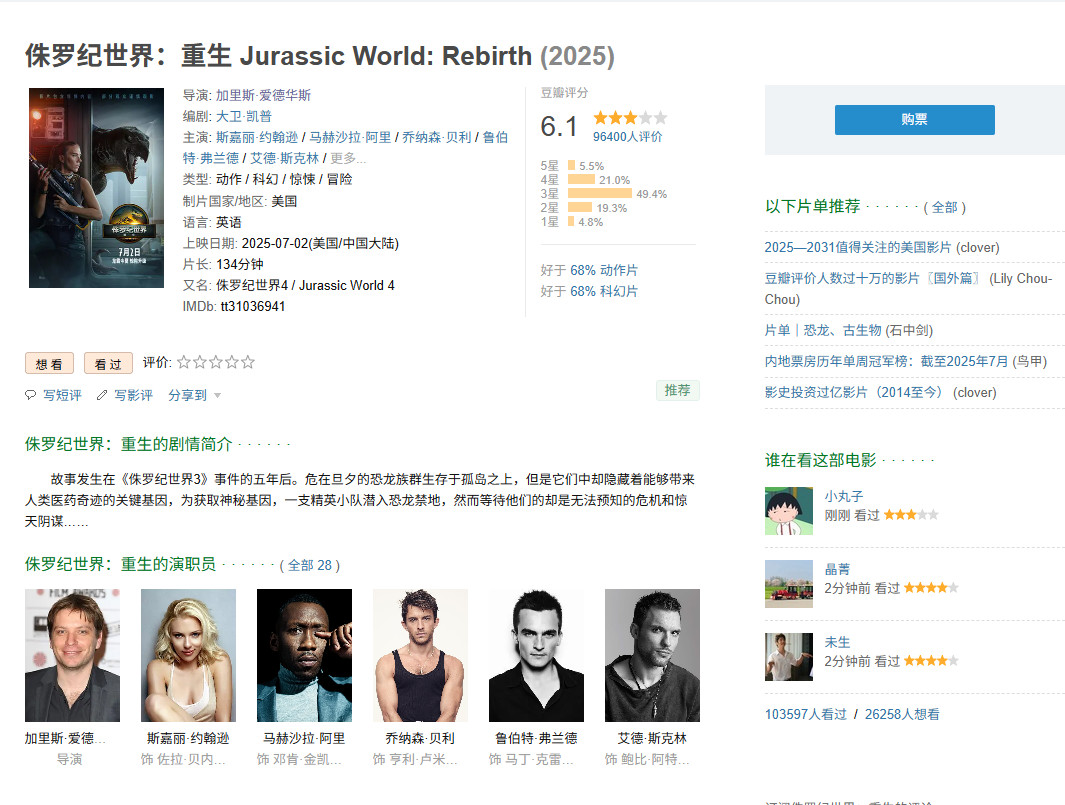Screen dimensions: 1065x805
Task: Open the 96400人评价 ratings link
Action: click(x=627, y=137)
